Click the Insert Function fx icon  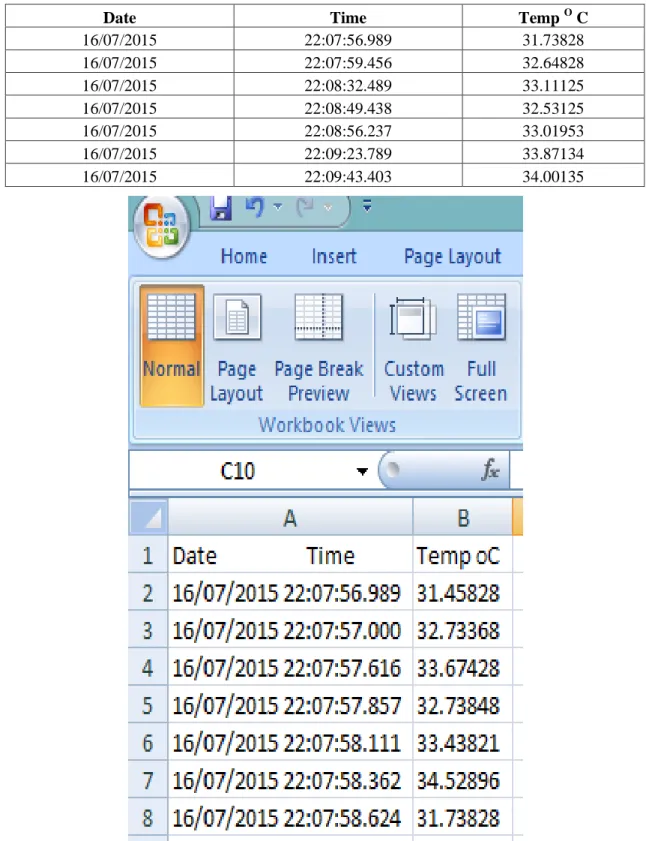click(490, 470)
